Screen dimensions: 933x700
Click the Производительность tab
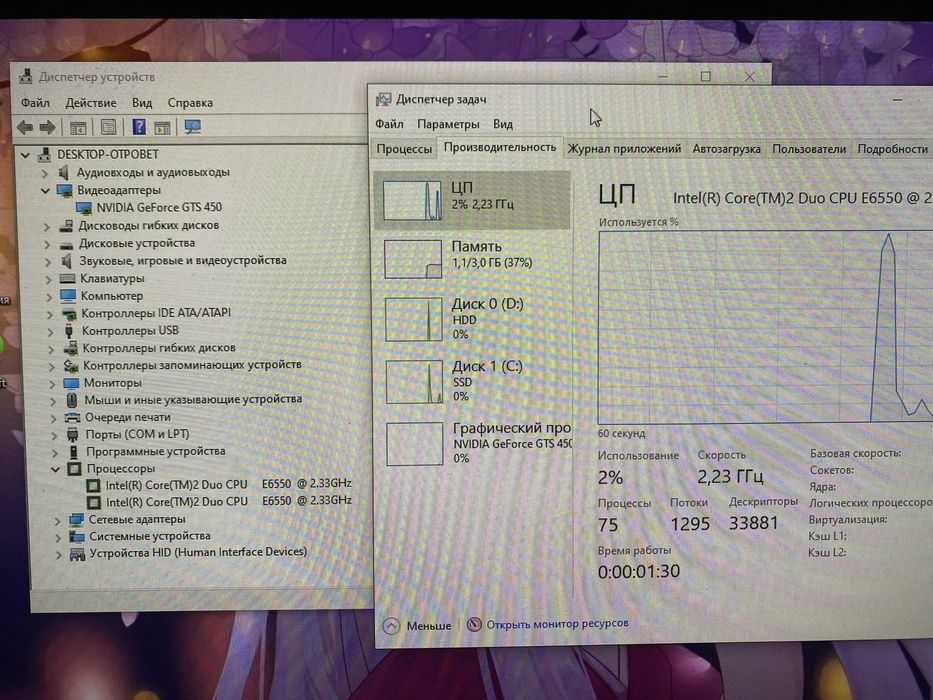point(500,147)
